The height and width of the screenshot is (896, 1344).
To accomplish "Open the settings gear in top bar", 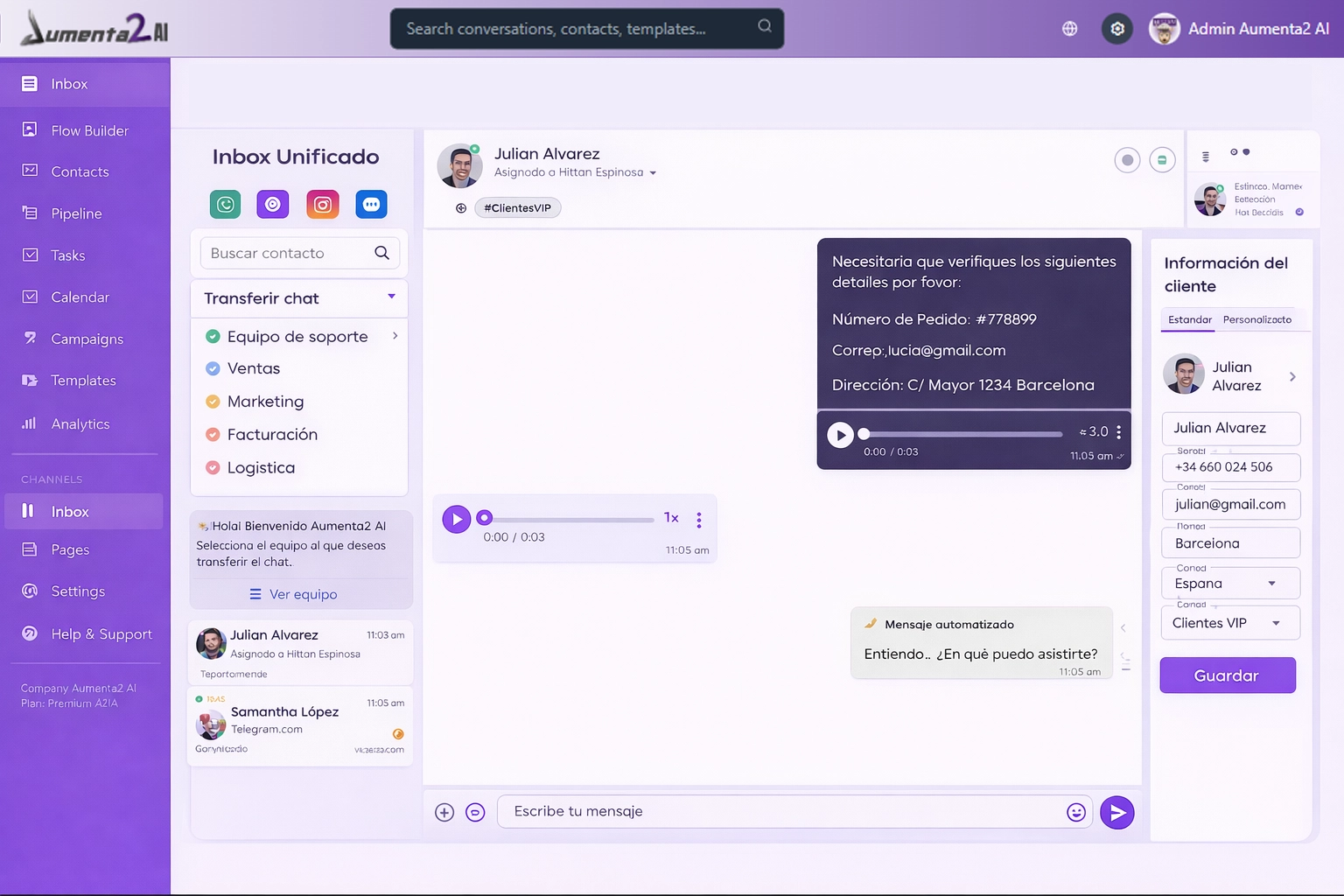I will [1117, 29].
